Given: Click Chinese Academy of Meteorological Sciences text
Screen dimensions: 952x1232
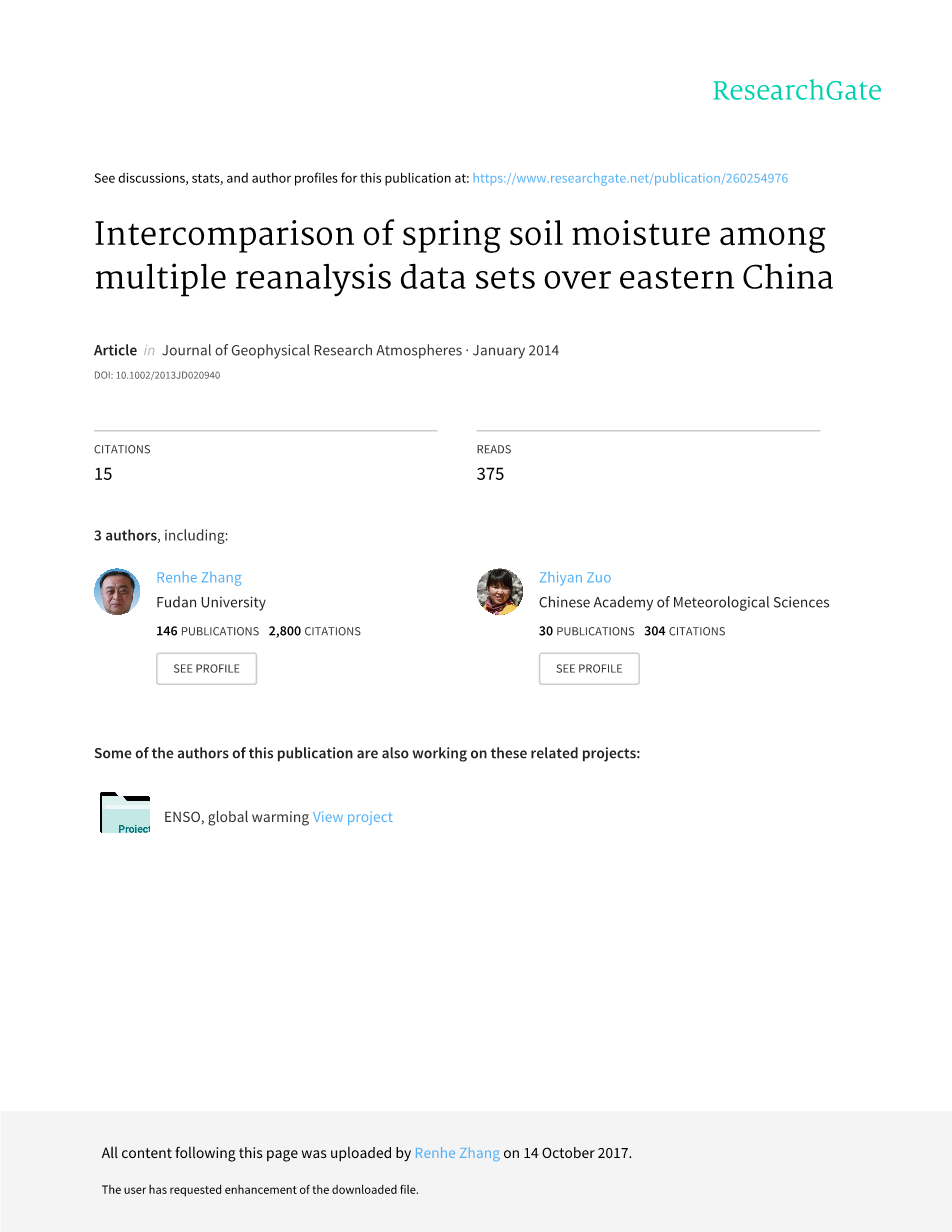Looking at the screenshot, I should (684, 602).
